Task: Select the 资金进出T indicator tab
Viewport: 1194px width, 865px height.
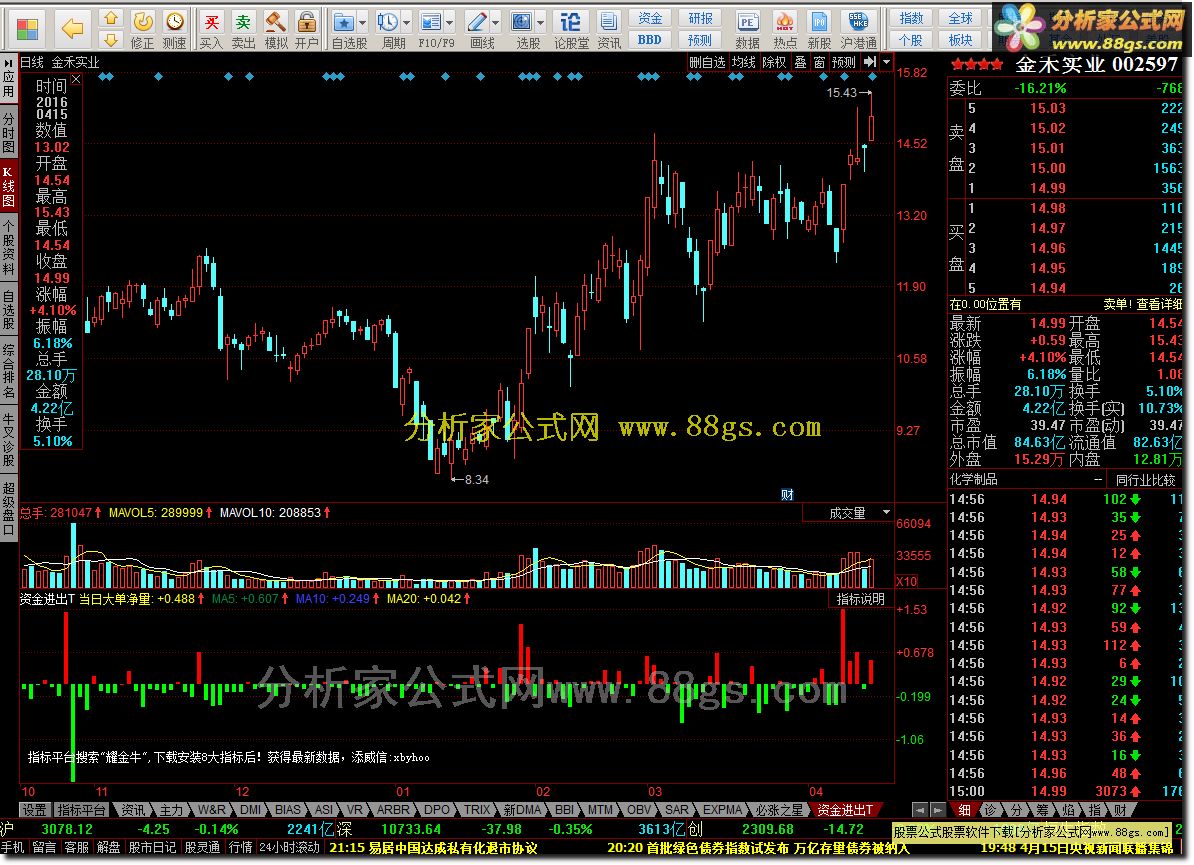Action: click(845, 810)
